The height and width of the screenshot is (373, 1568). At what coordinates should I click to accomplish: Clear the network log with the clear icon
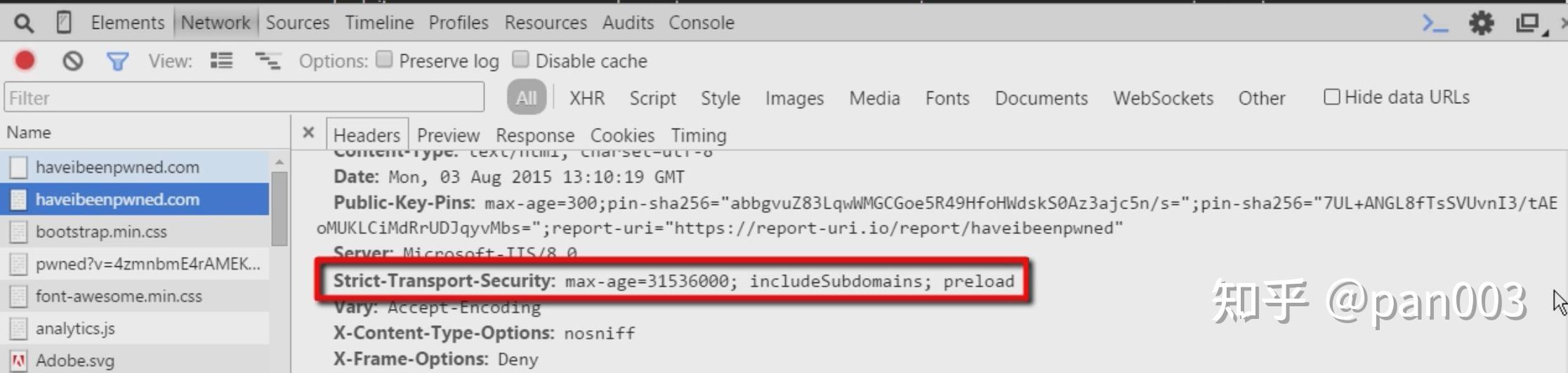pos(72,61)
